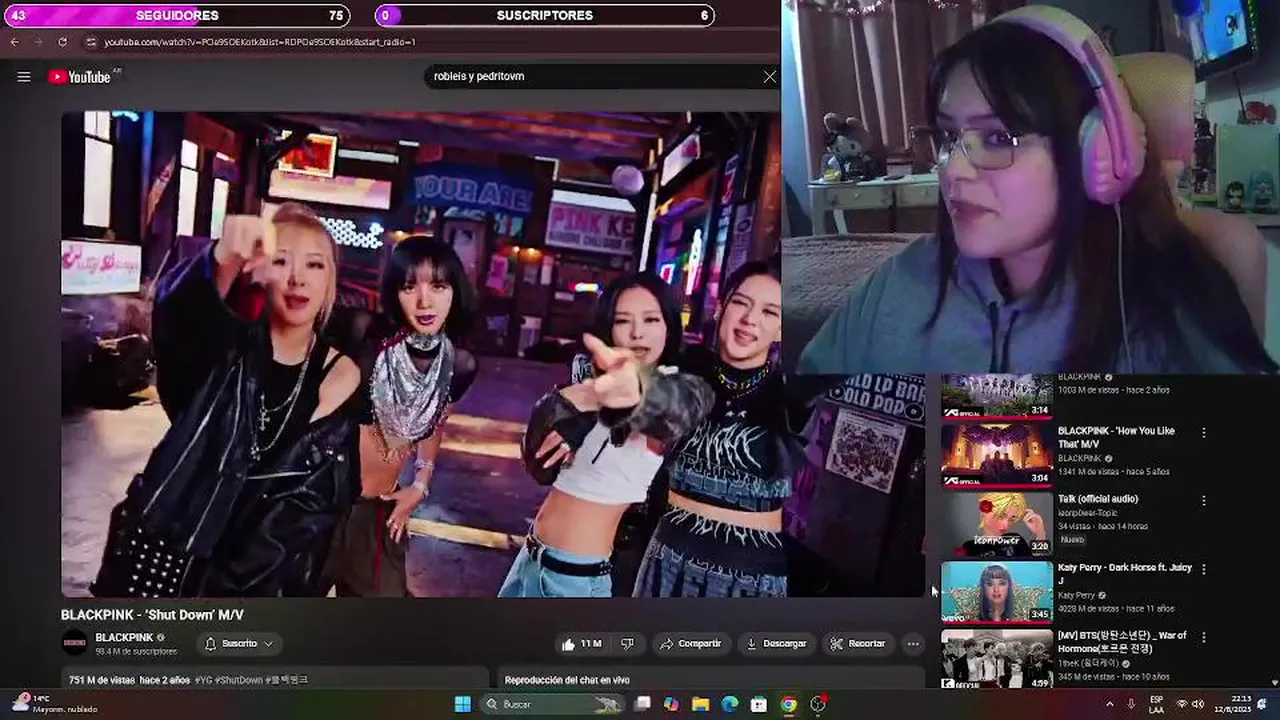This screenshot has width=1280, height=720.
Task: Switch the ESP LAA input language
Action: pos(1156,704)
